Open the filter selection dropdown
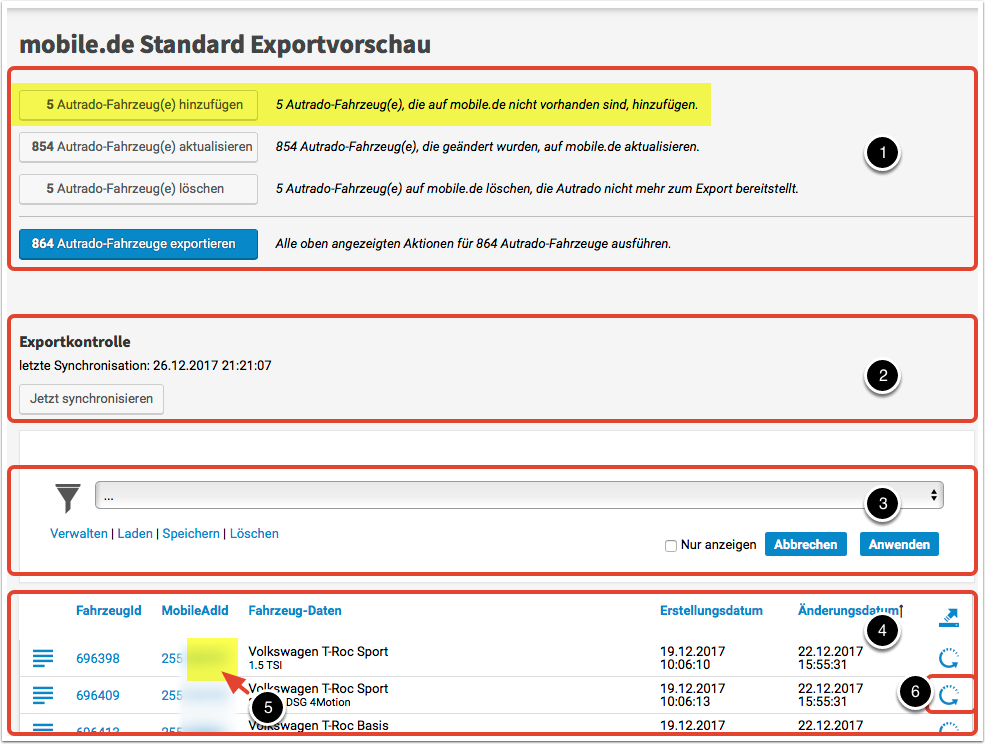Screen dimensions: 985x744 pos(519,495)
